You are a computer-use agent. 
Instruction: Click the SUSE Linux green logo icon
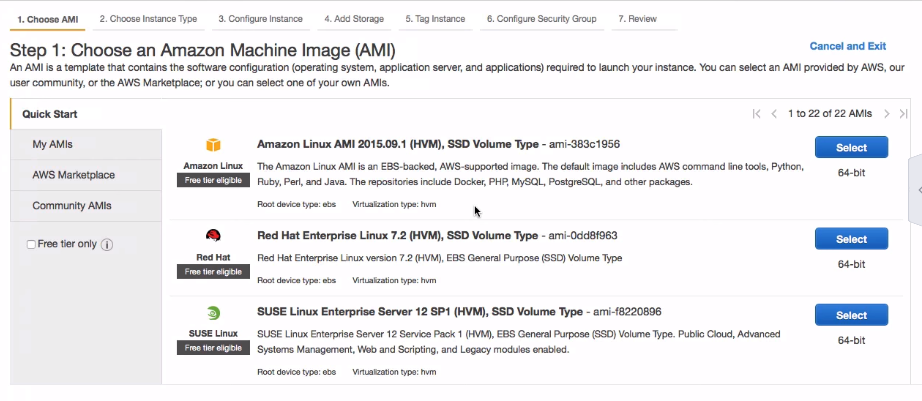click(213, 313)
